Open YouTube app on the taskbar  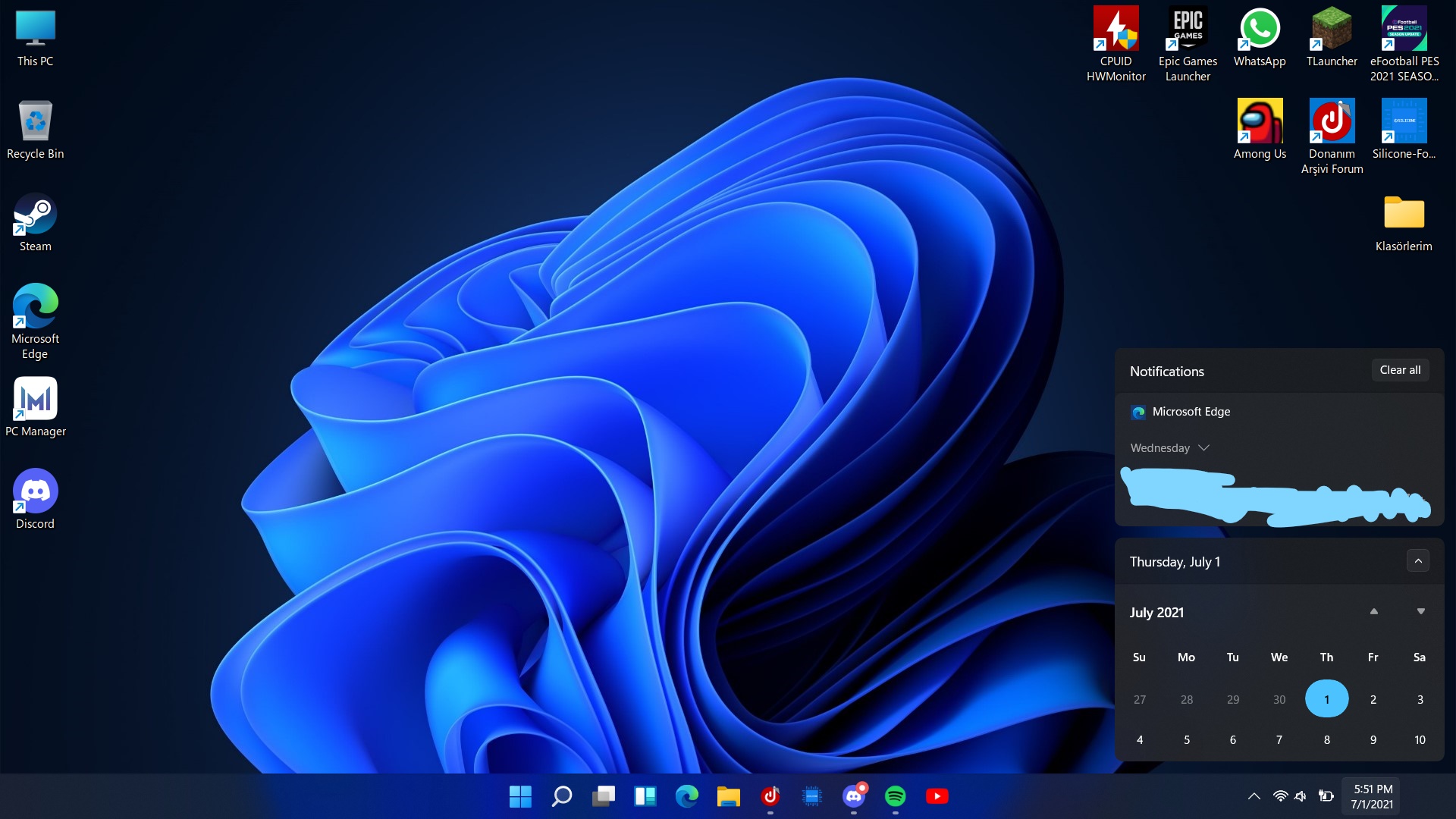pos(937,796)
